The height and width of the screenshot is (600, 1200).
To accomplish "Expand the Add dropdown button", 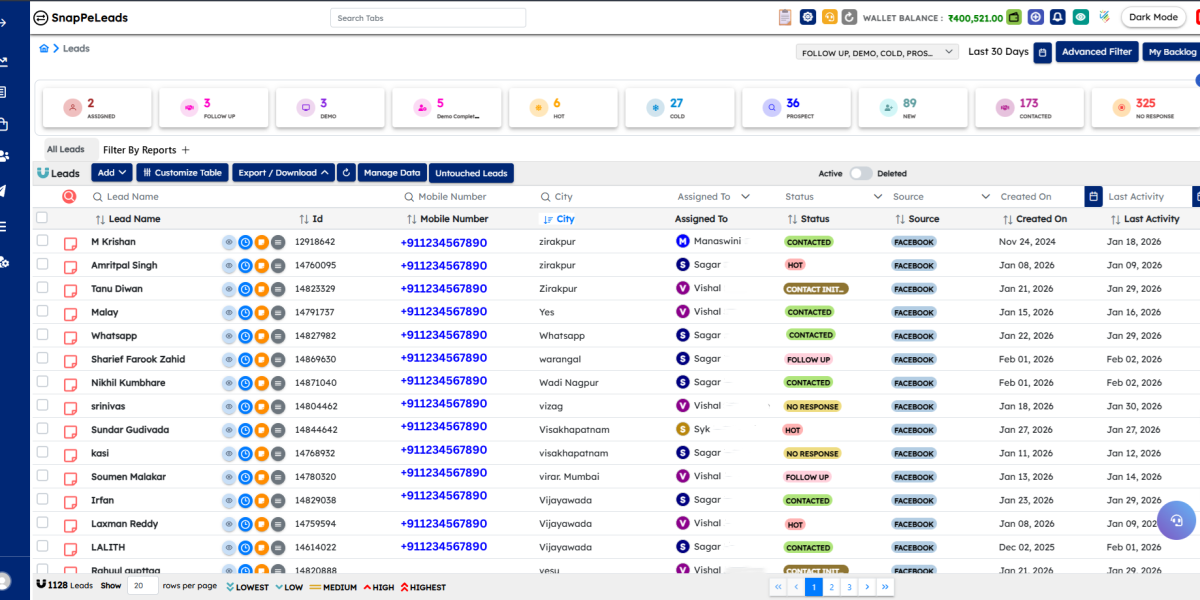I will (112, 173).
